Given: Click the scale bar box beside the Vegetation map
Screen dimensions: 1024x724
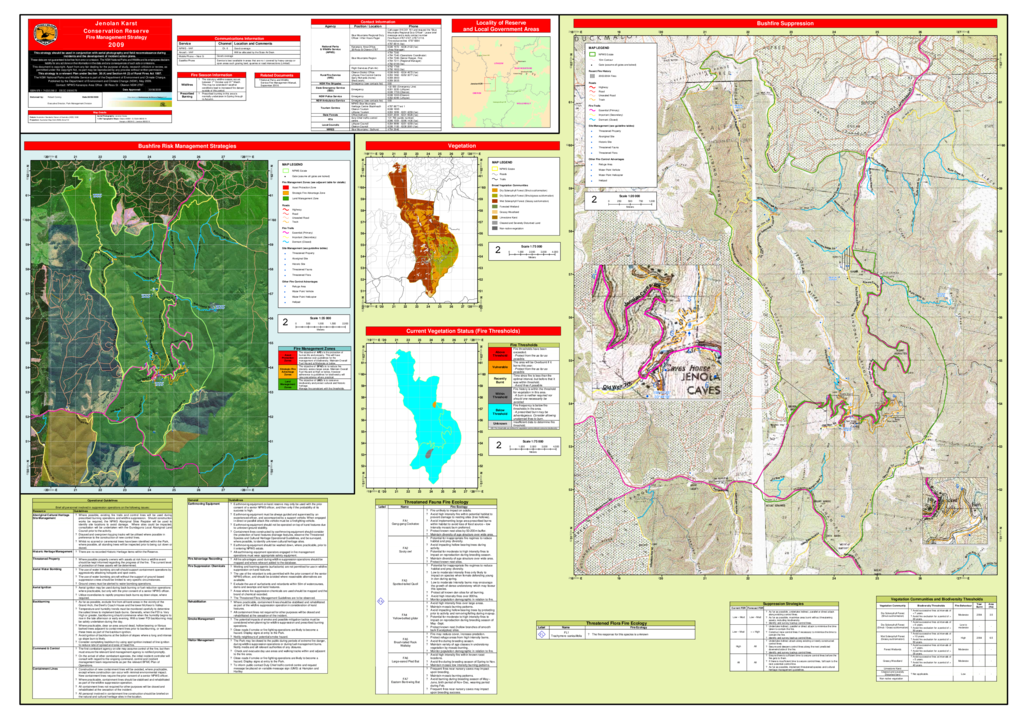Looking at the screenshot, I should coord(524,251).
